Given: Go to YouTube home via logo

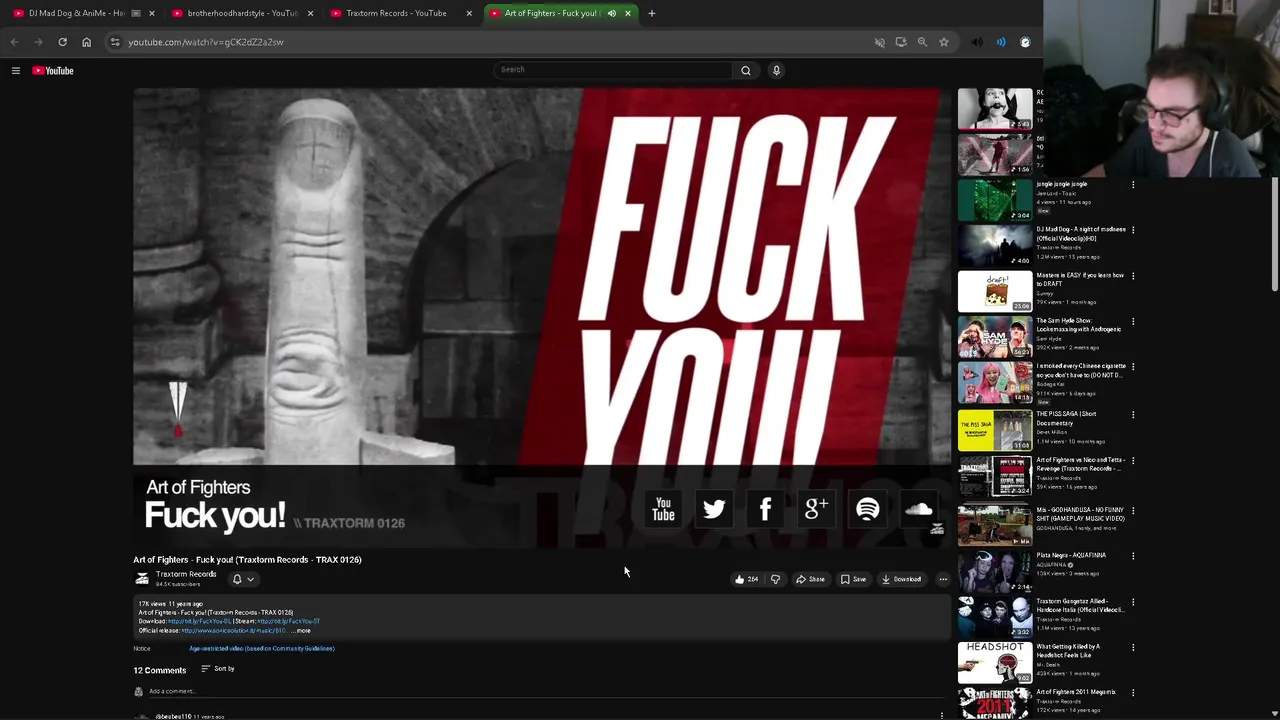Looking at the screenshot, I should (53, 70).
